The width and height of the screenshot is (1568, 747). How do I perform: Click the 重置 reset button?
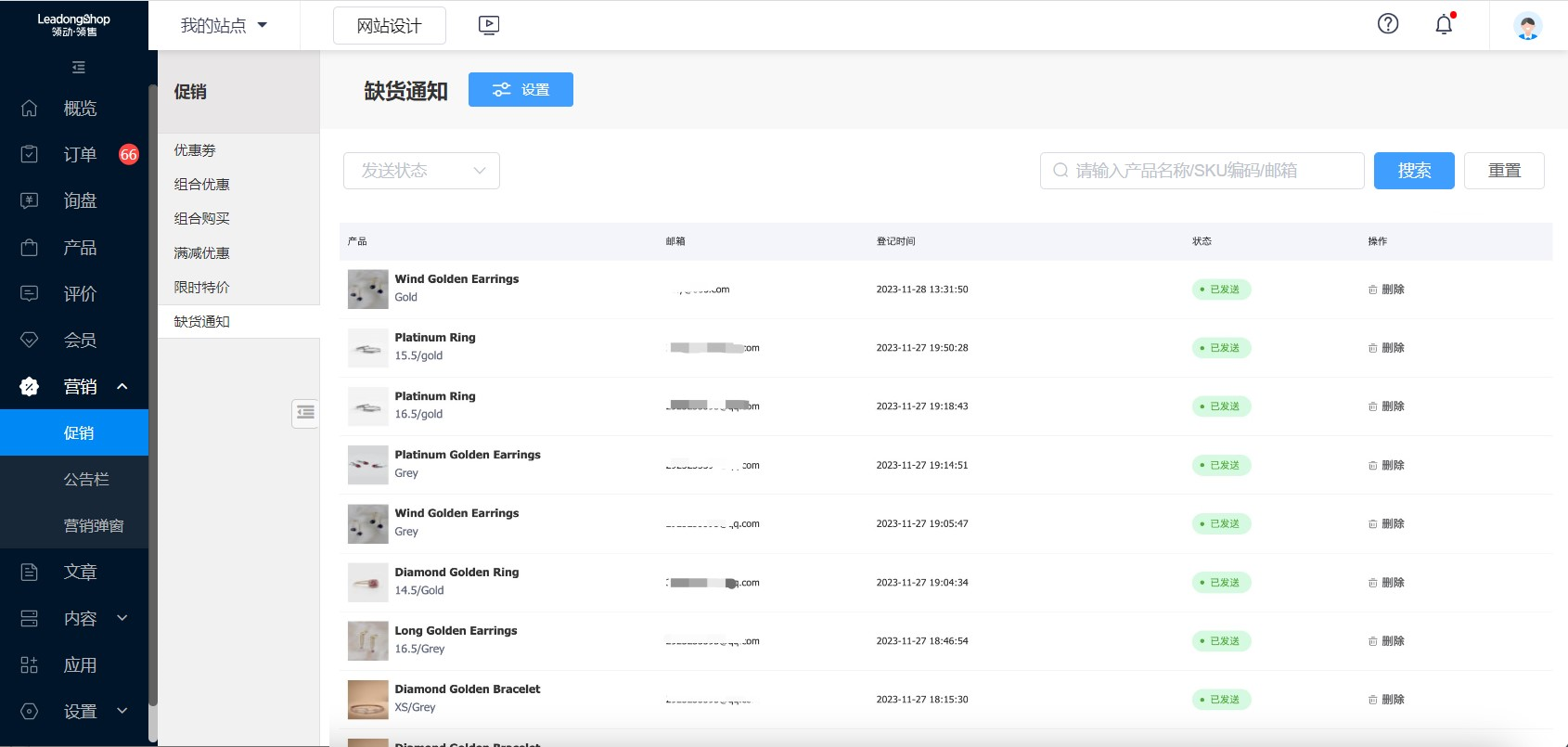pyautogui.click(x=1503, y=171)
